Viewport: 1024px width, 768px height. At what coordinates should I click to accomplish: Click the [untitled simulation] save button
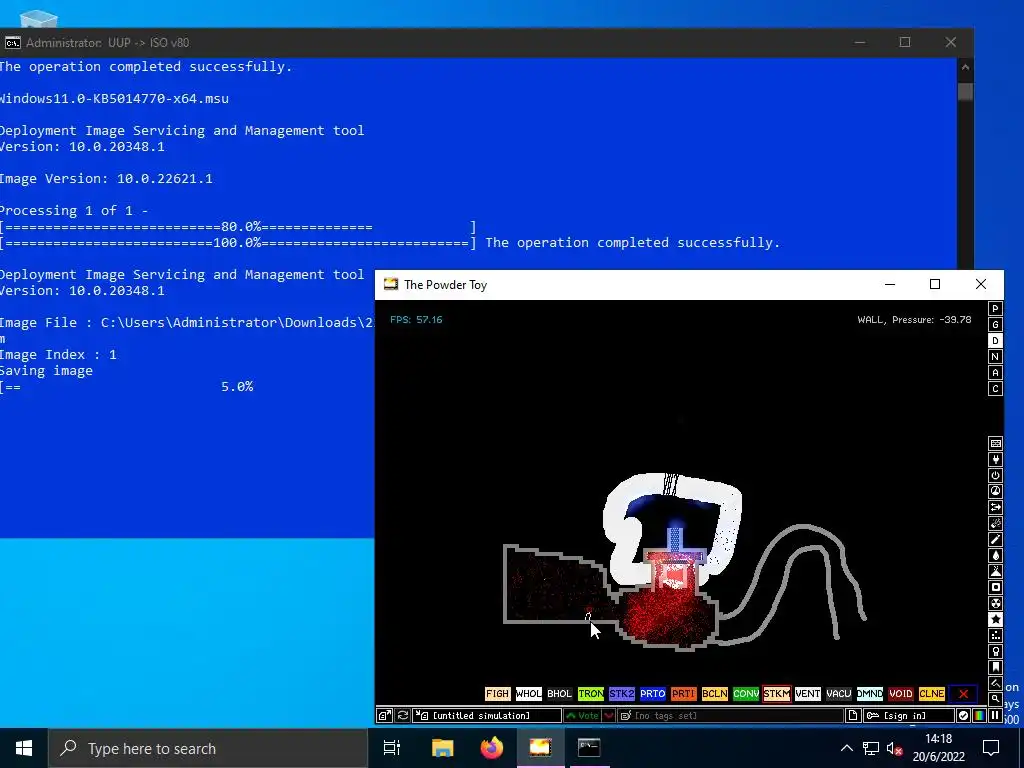[x=487, y=716]
